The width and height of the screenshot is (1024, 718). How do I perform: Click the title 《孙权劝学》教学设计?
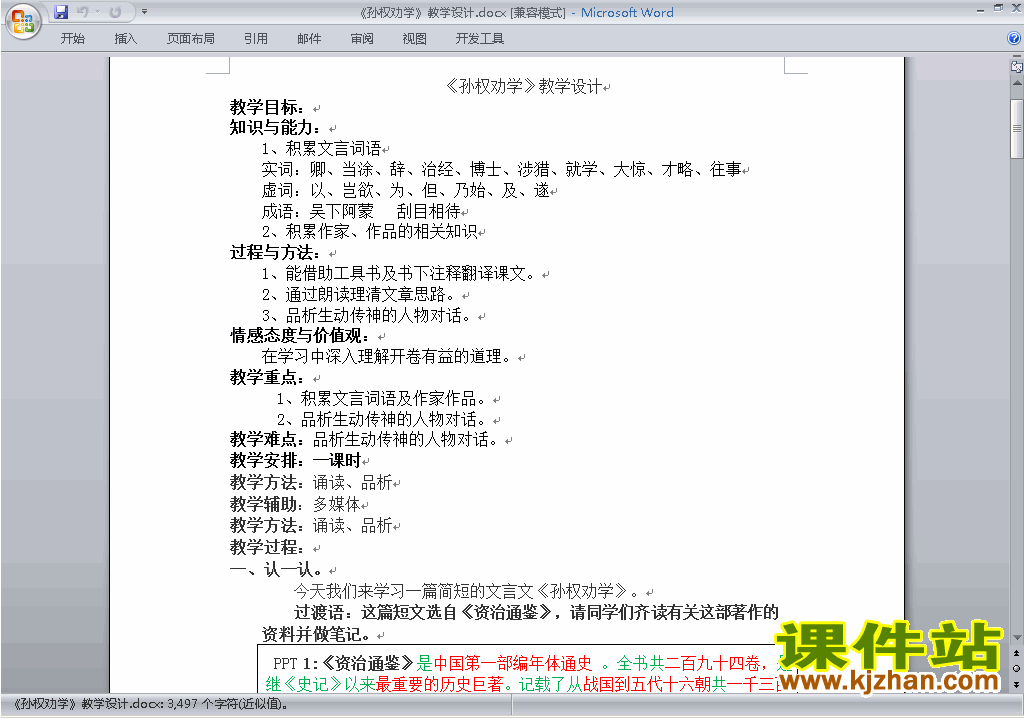(x=523, y=86)
